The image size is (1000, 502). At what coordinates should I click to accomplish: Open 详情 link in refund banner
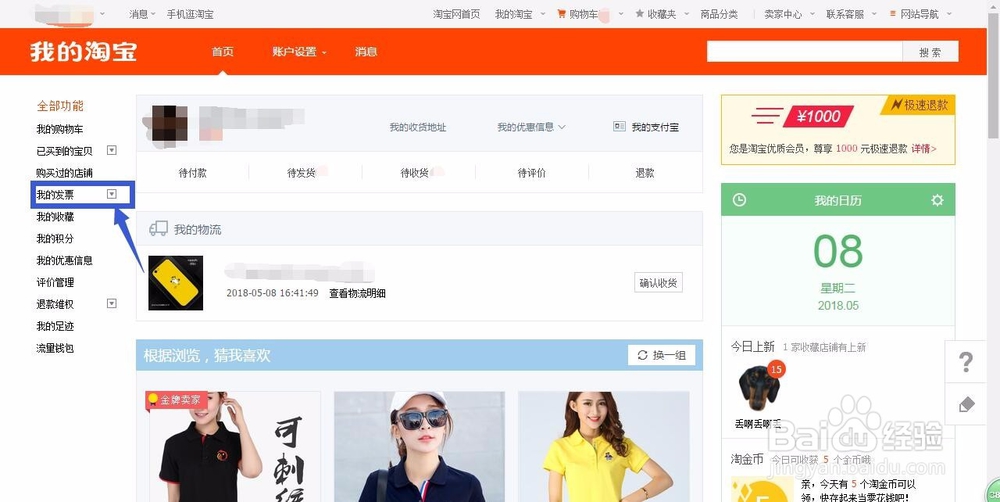[x=923, y=149]
